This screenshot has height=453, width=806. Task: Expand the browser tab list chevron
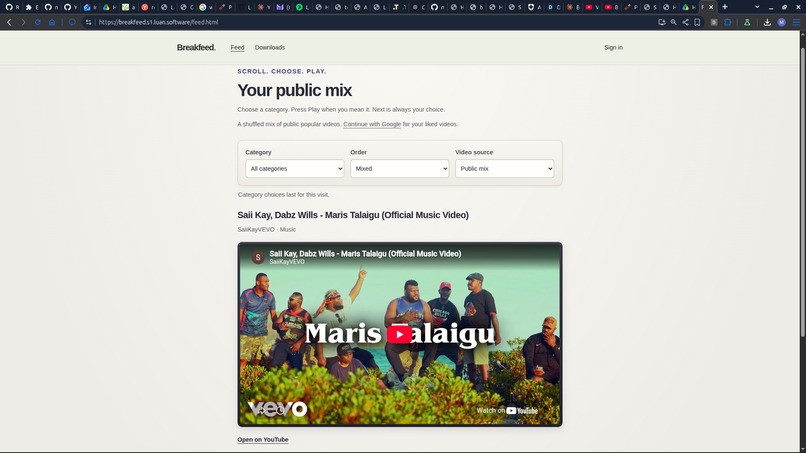(x=757, y=7)
